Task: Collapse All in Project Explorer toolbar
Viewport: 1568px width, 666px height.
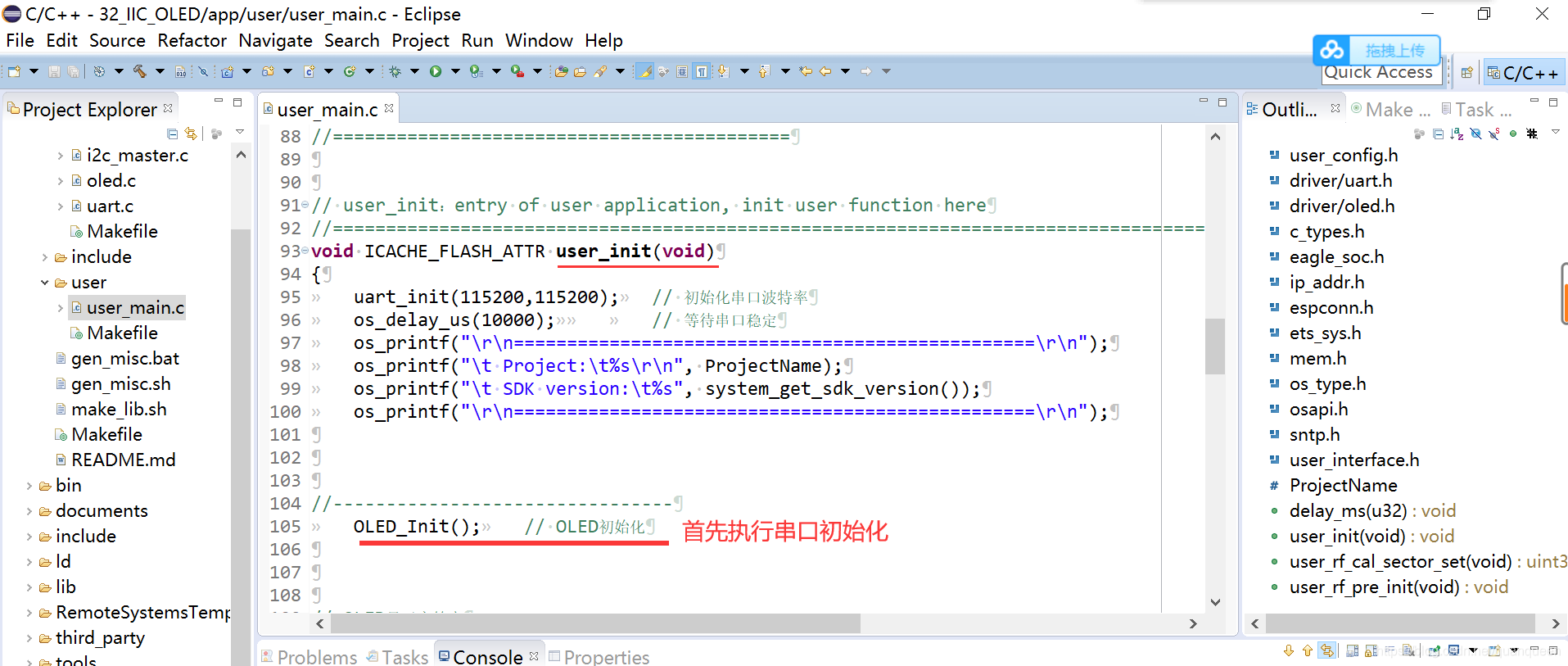Action: pos(172,133)
